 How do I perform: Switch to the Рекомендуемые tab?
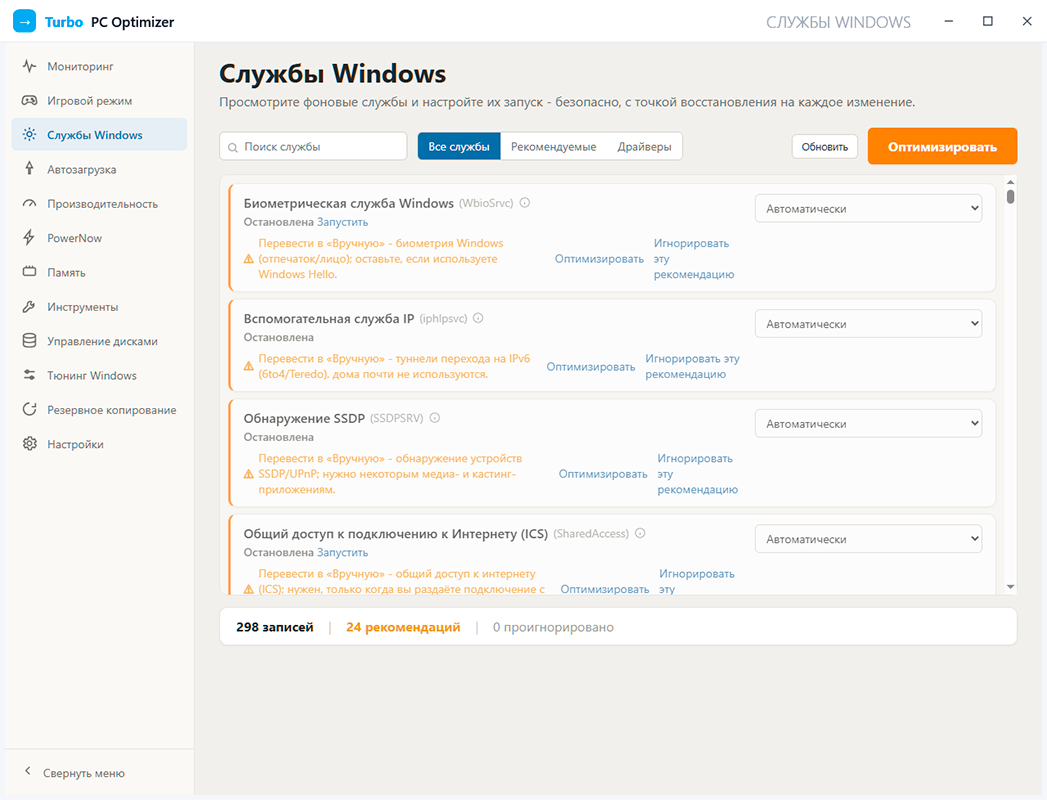[x=554, y=146]
